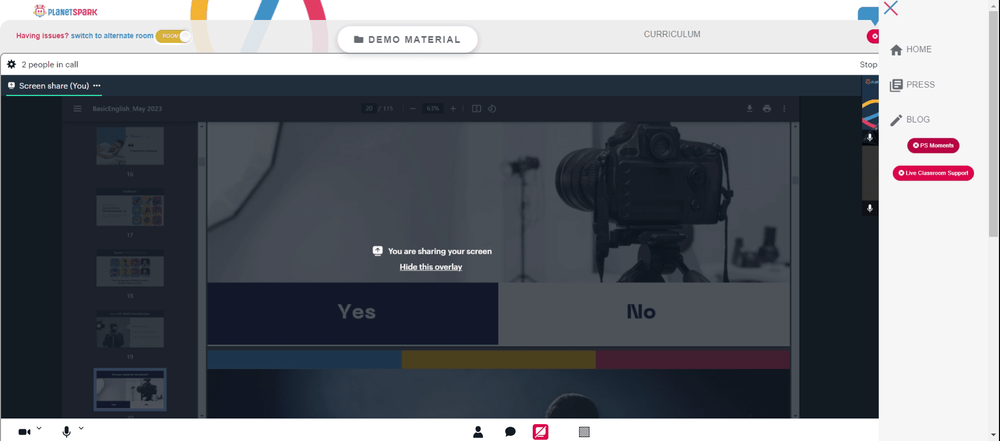Select page 17 thumbnail
Viewport: 1000px width, 441px height.
[130, 207]
